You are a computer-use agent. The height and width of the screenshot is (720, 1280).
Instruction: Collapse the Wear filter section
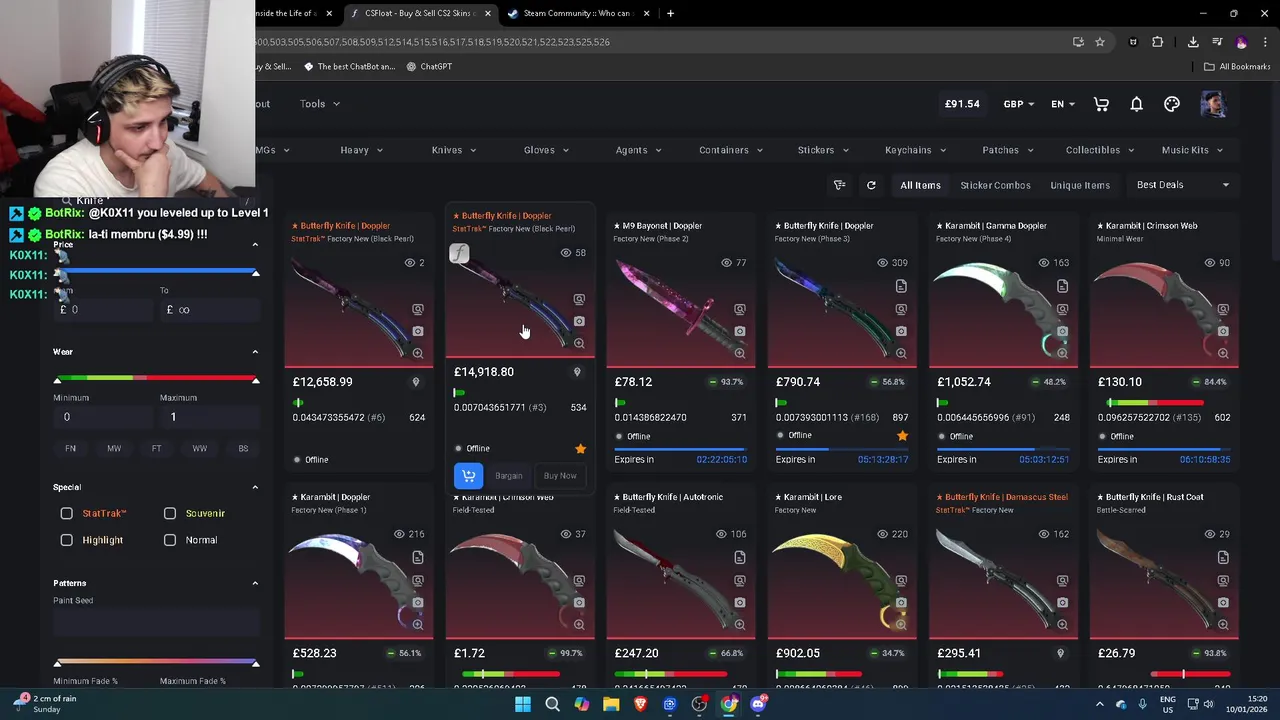[255, 352]
